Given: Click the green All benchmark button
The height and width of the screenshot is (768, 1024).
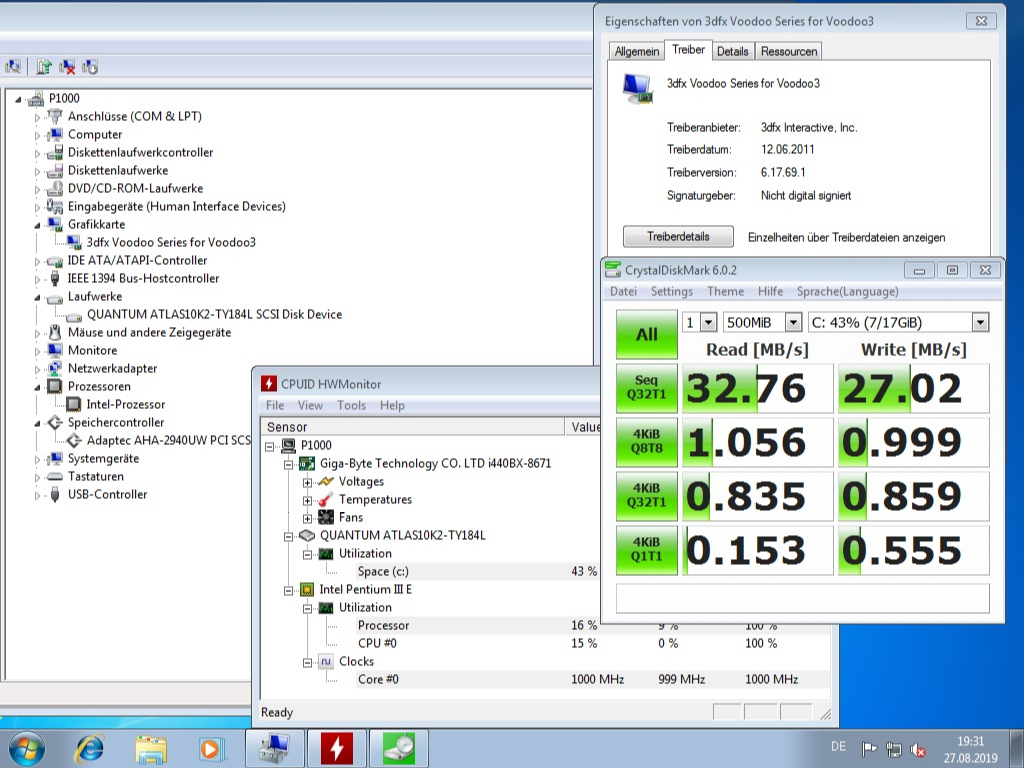Looking at the screenshot, I should pyautogui.click(x=647, y=334).
